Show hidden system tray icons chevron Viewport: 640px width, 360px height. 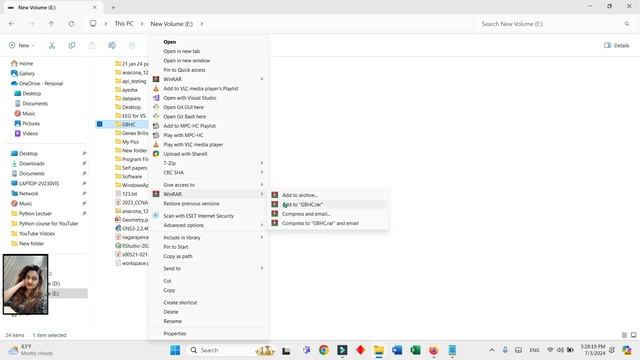[x=492, y=350]
